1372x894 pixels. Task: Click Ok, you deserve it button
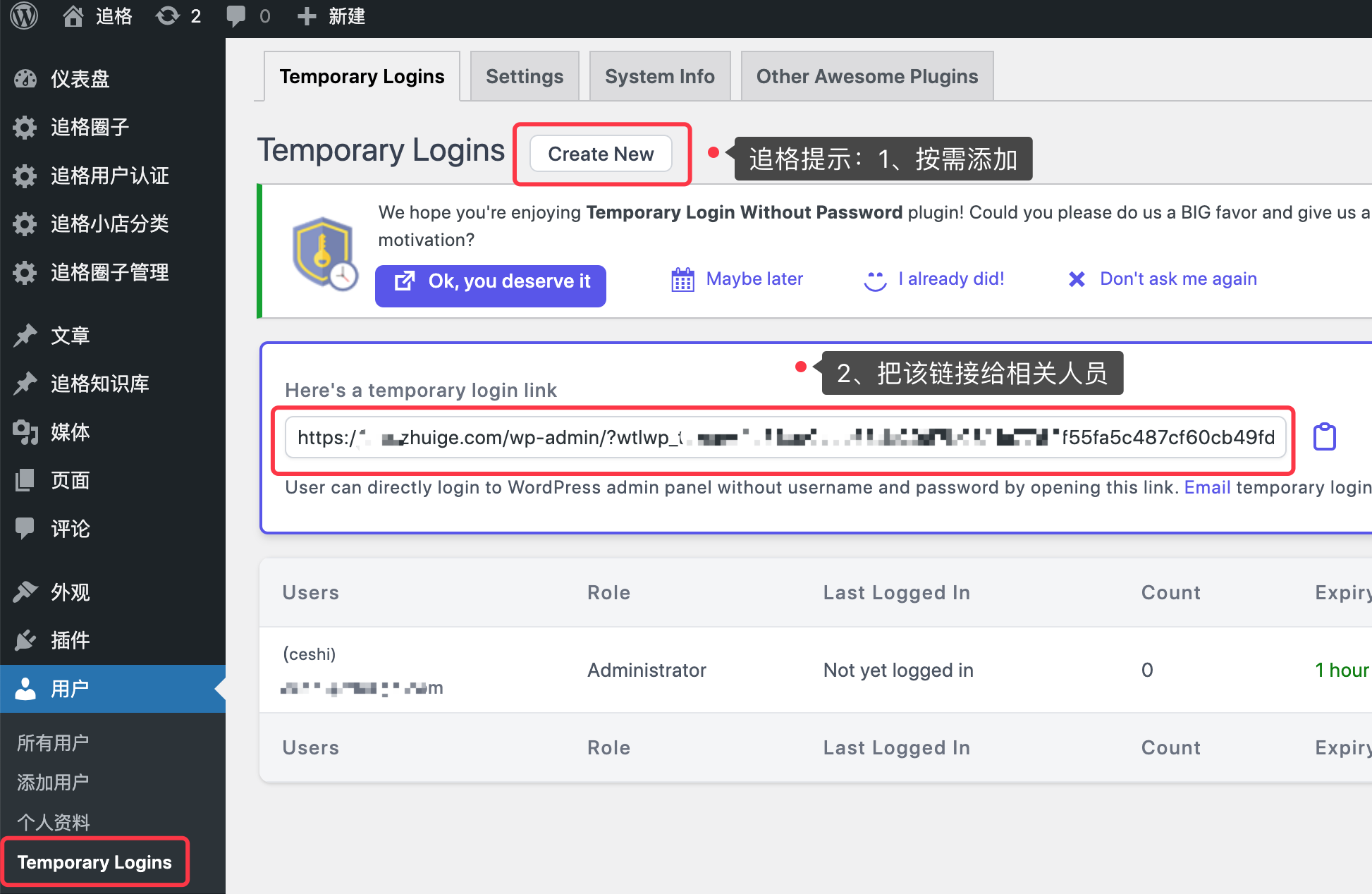click(491, 285)
